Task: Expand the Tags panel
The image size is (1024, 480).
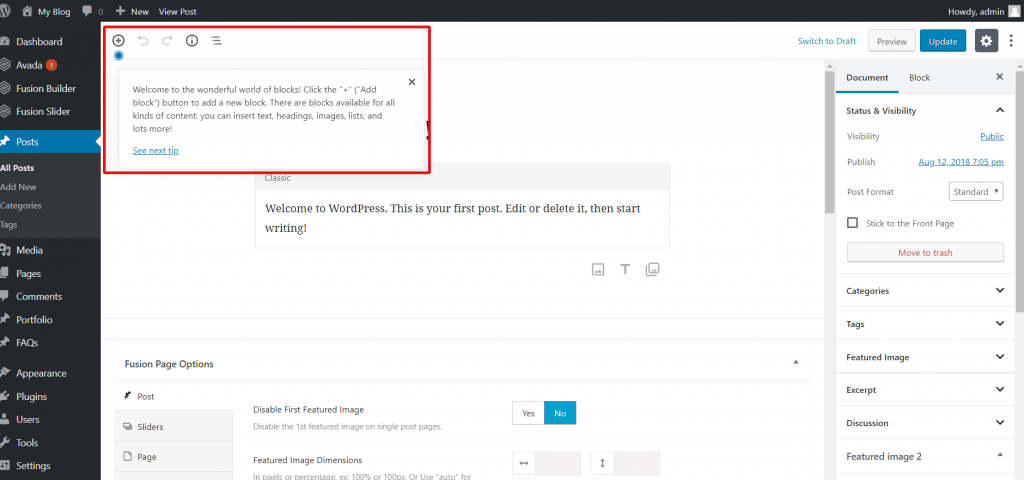Action: tap(999, 323)
